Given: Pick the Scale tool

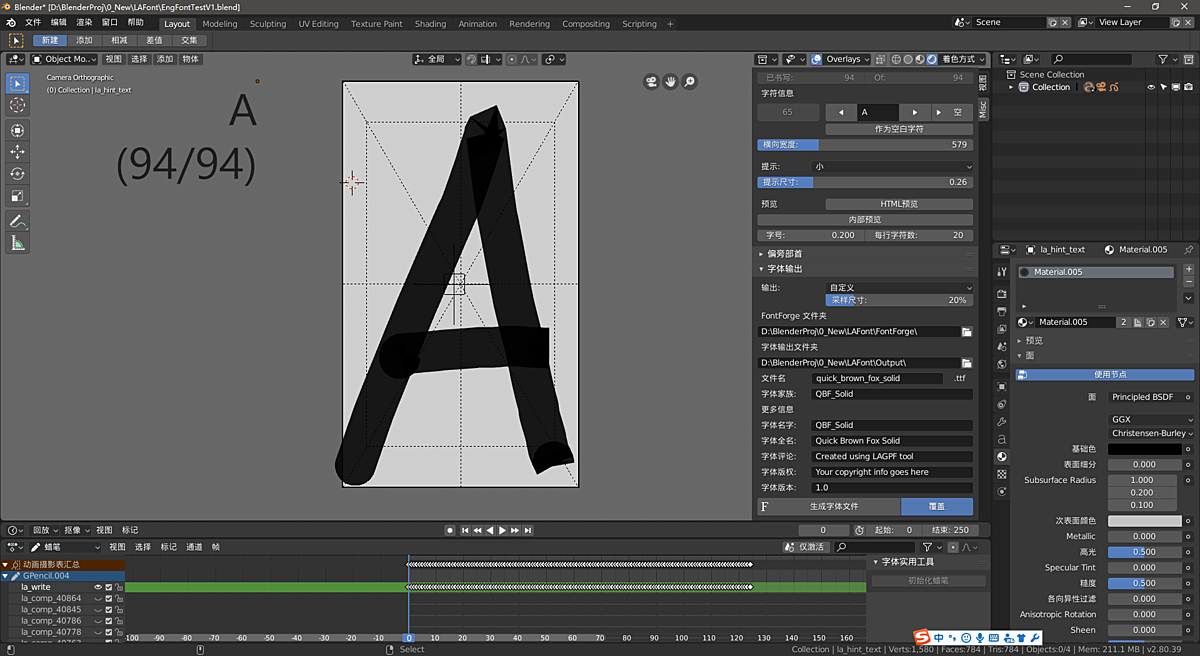Looking at the screenshot, I should [18, 196].
